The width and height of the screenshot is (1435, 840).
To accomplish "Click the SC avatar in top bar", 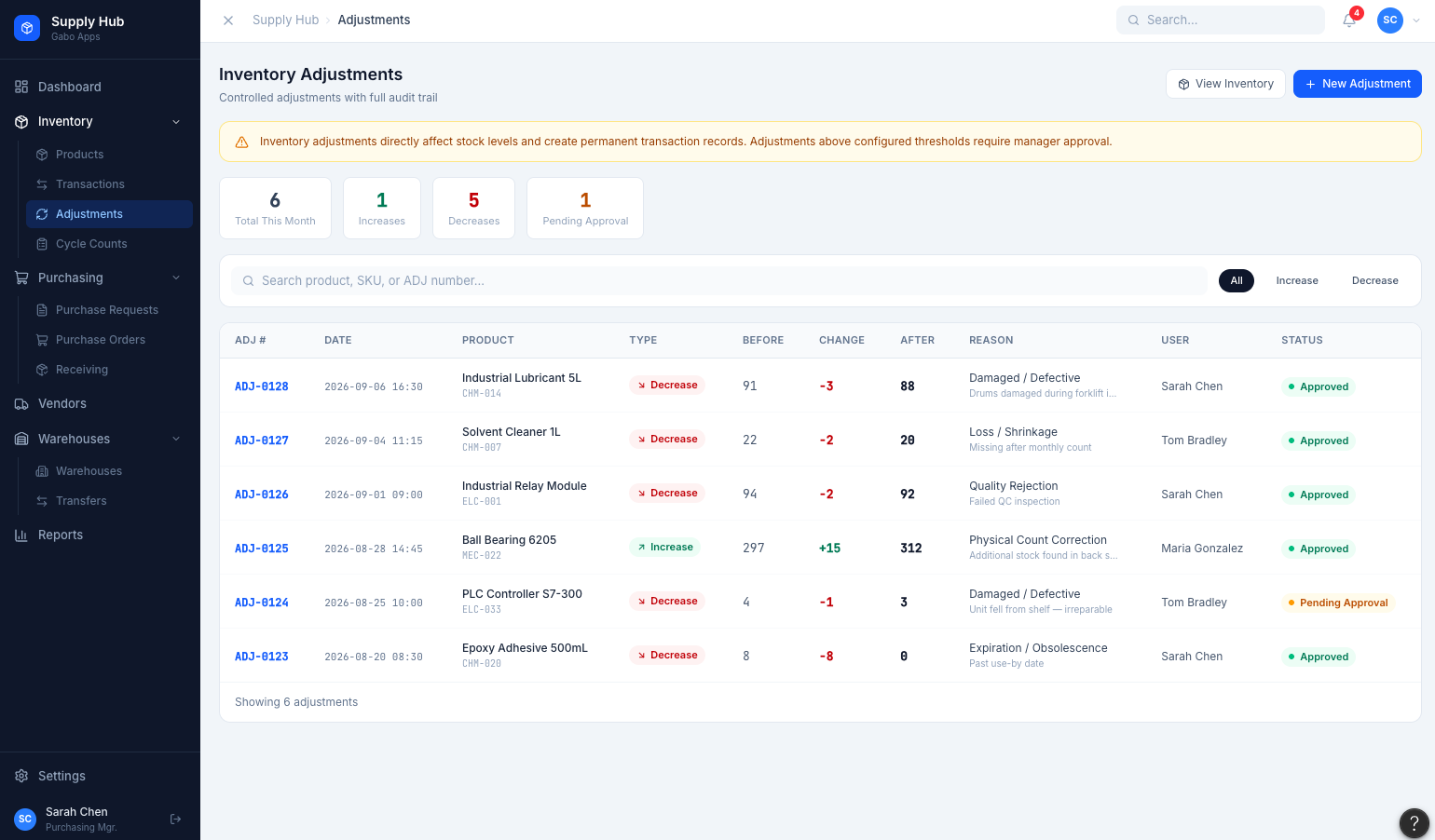I will click(x=1389, y=20).
